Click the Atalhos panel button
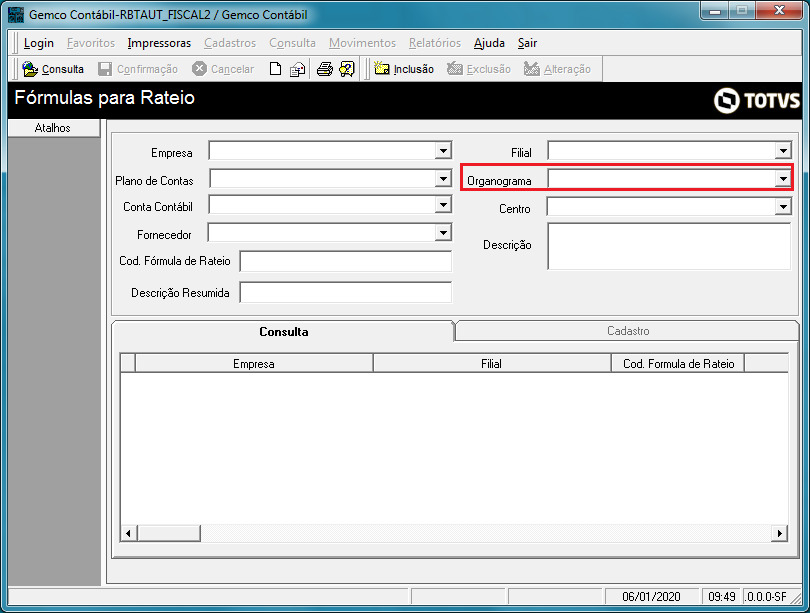The width and height of the screenshot is (810, 613). click(x=54, y=128)
